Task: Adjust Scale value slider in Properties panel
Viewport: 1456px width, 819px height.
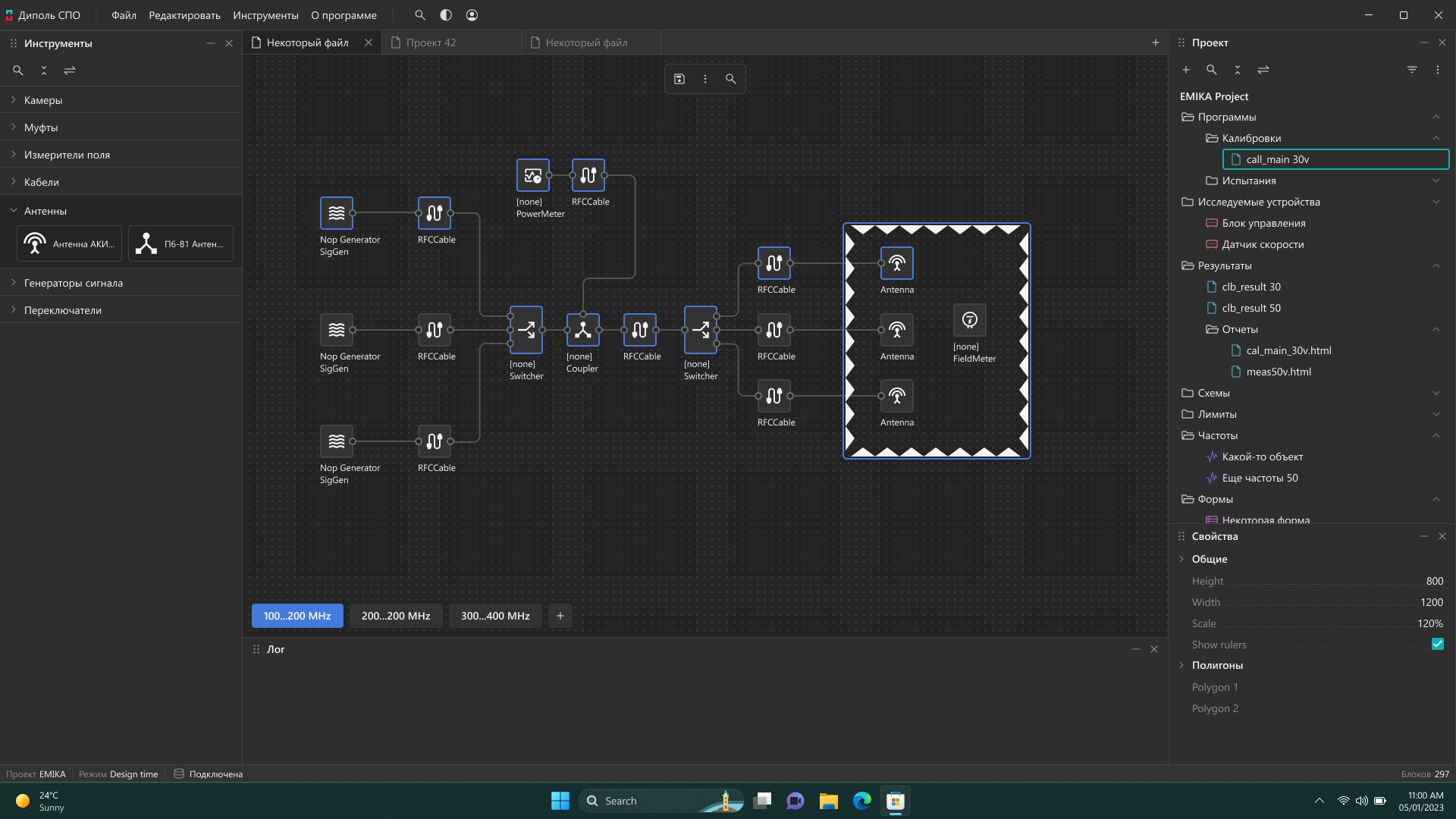Action: 1320,623
